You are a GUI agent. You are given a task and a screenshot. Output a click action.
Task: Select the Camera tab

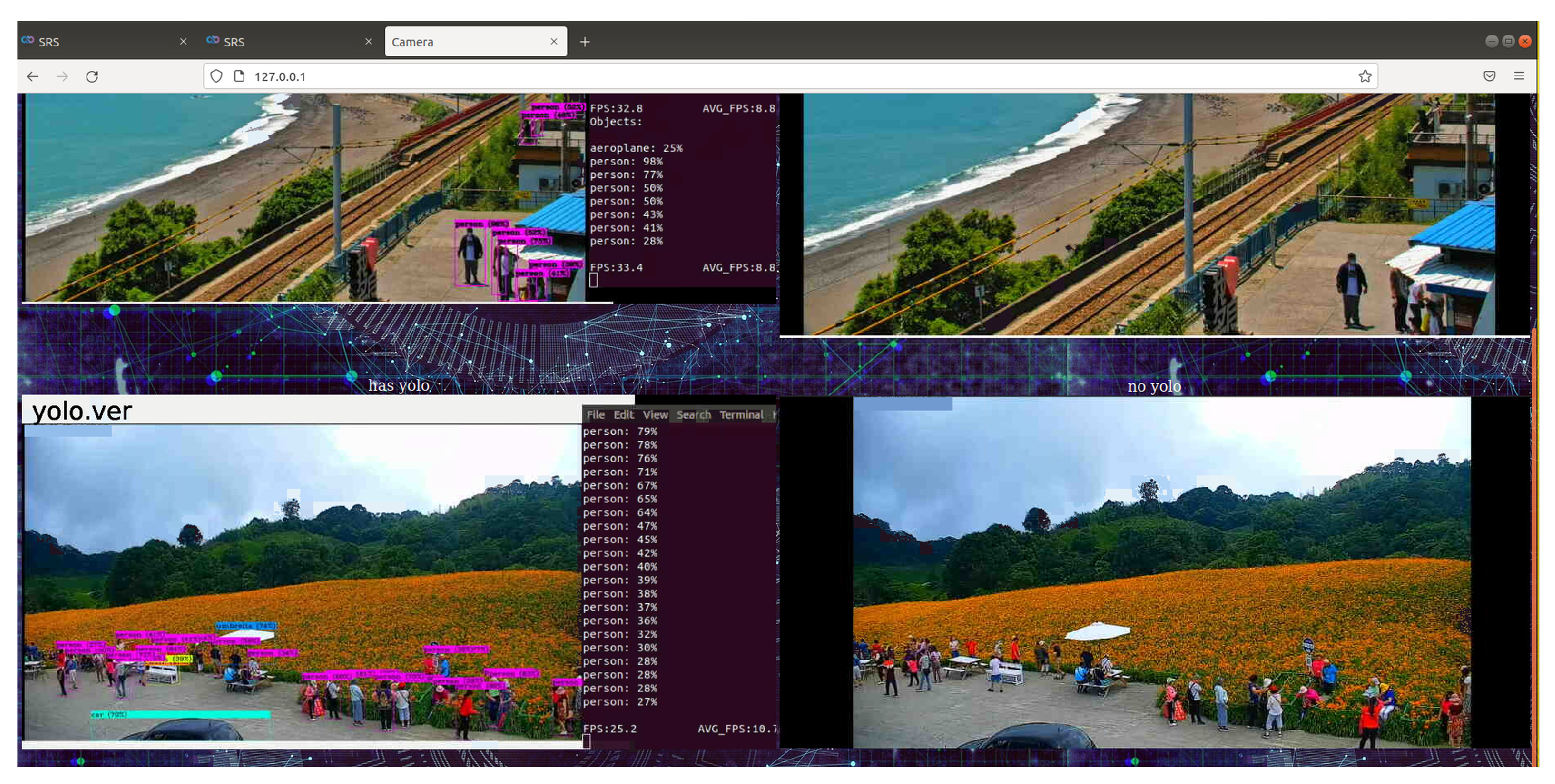tap(465, 42)
